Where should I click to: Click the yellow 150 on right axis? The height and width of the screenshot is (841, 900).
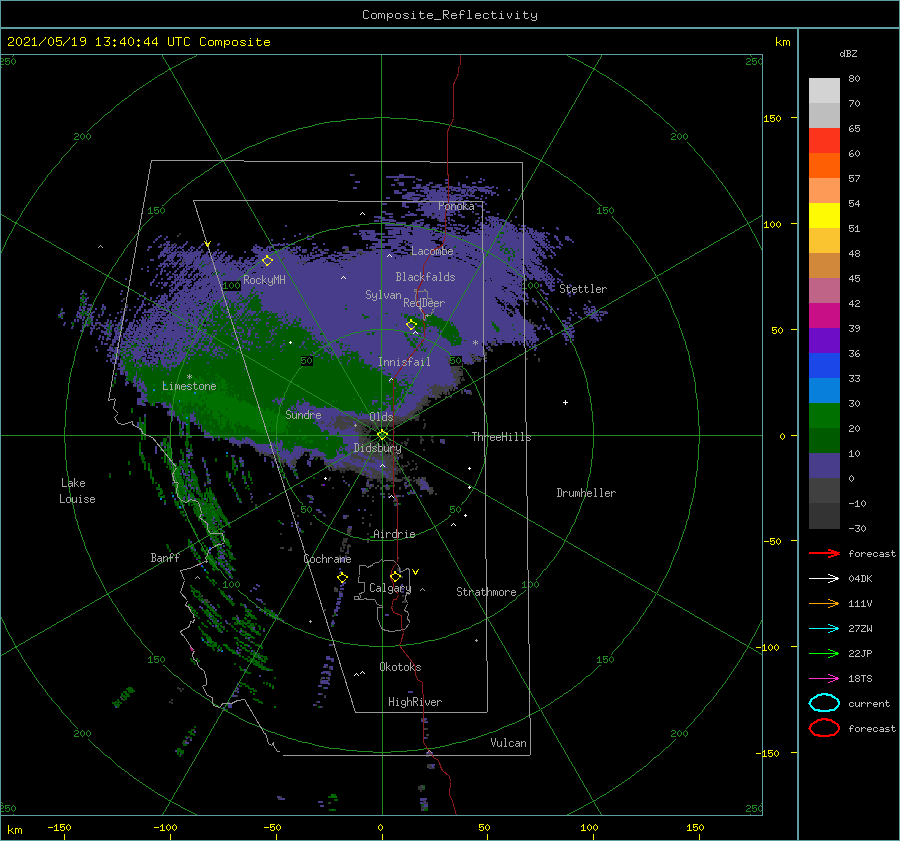coord(772,118)
